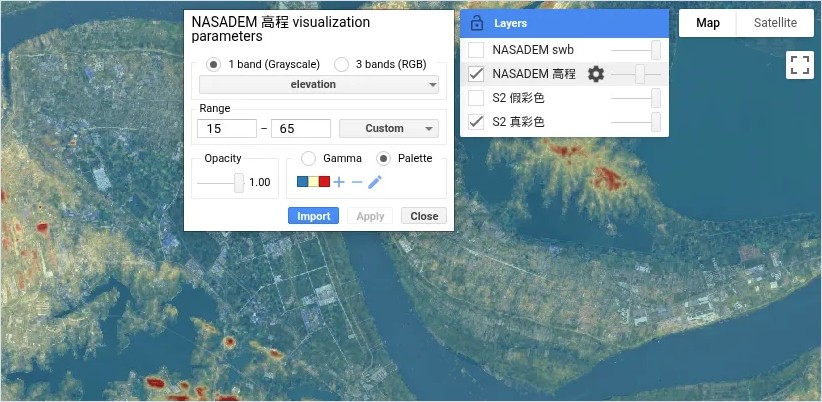This screenshot has height=402, width=822.
Task: Click the Layers lock icon
Action: (477, 23)
